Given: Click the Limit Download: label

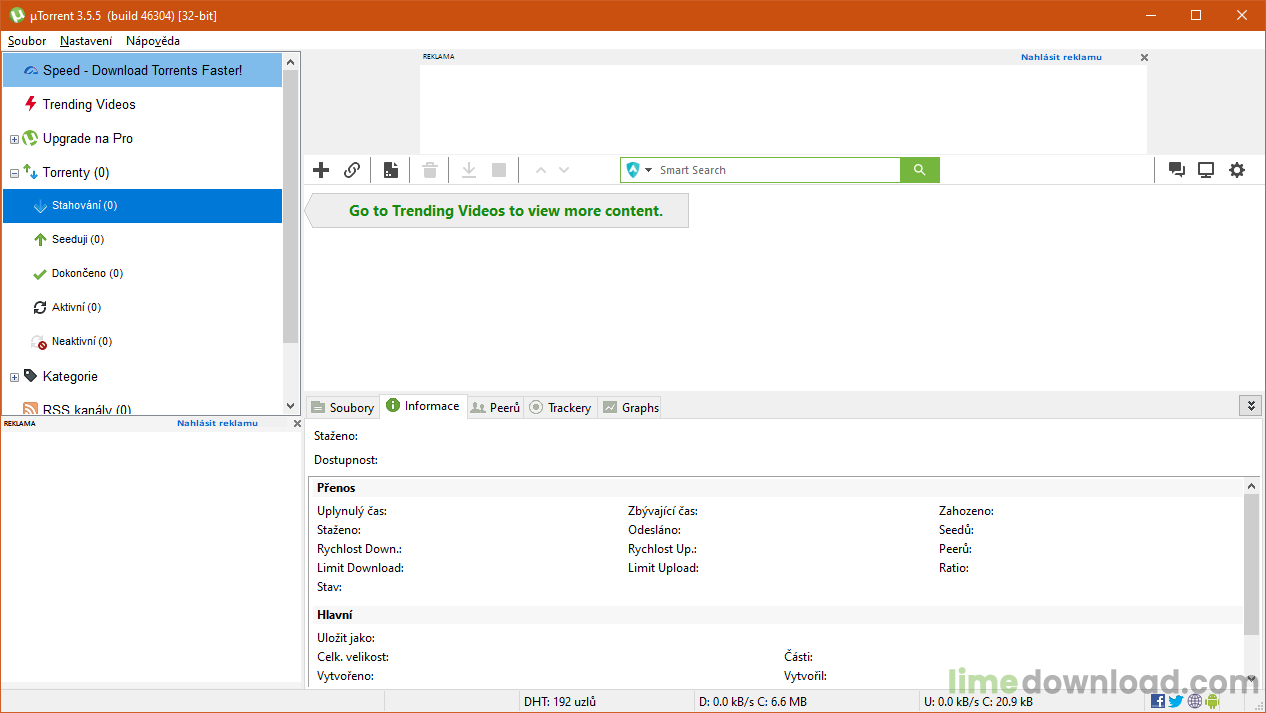Looking at the screenshot, I should pos(360,568).
